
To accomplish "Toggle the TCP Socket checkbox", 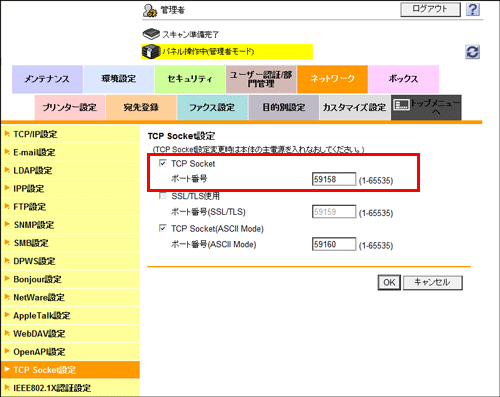I will pos(163,163).
